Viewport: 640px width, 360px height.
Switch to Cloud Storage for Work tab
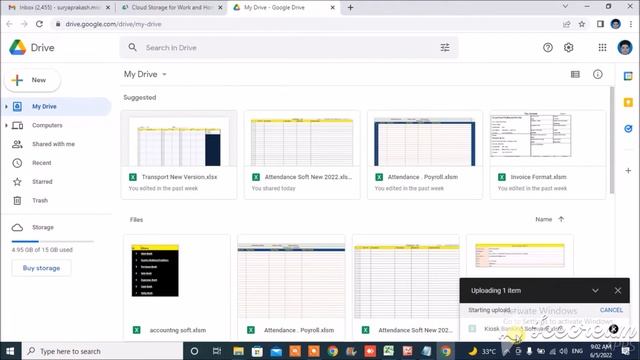(172, 7)
